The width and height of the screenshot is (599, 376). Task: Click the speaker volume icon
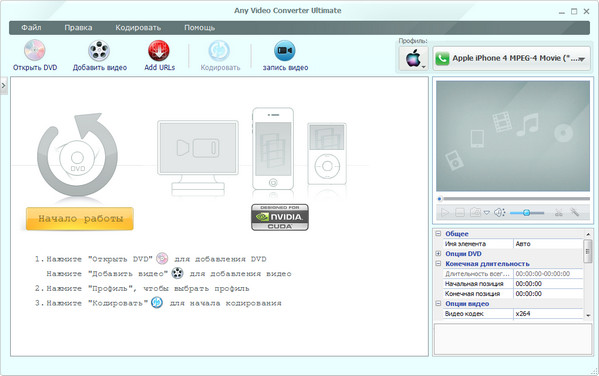click(x=499, y=212)
